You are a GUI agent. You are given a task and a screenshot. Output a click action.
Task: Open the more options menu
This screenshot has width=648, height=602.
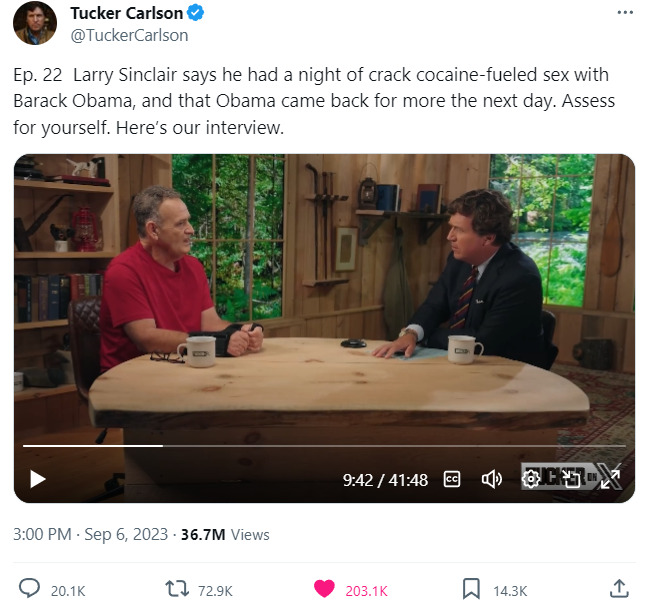[x=625, y=12]
